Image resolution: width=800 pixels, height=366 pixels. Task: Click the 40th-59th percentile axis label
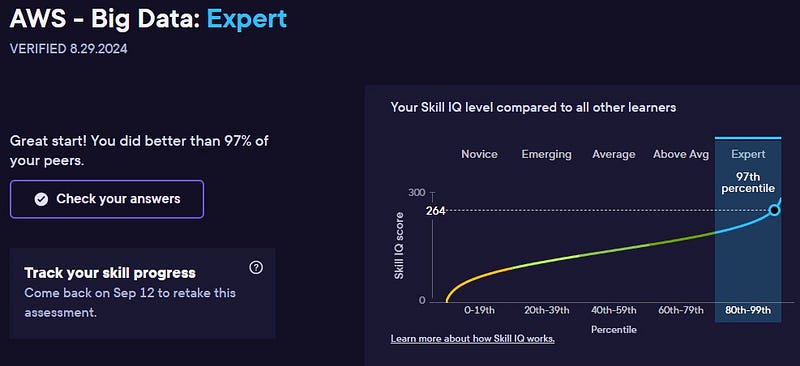[x=614, y=310]
